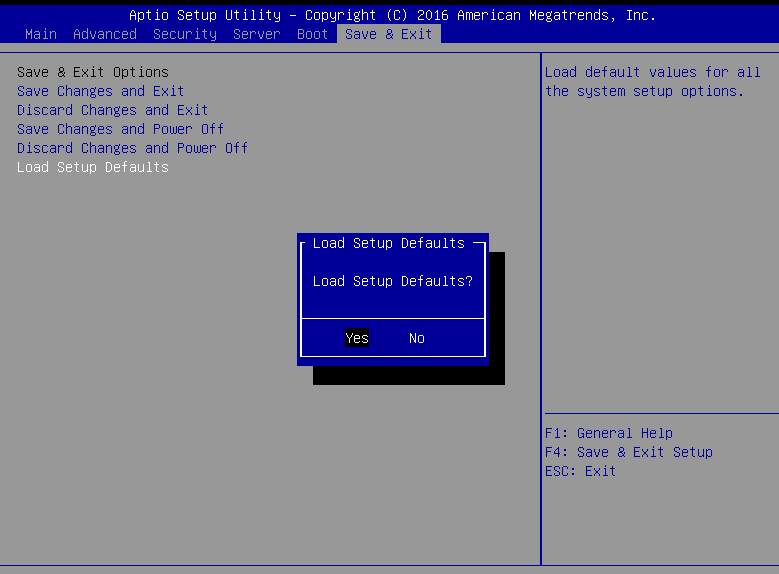Click the Load Setup Defaults dialog title
This screenshot has height=574, width=779.
coord(389,243)
